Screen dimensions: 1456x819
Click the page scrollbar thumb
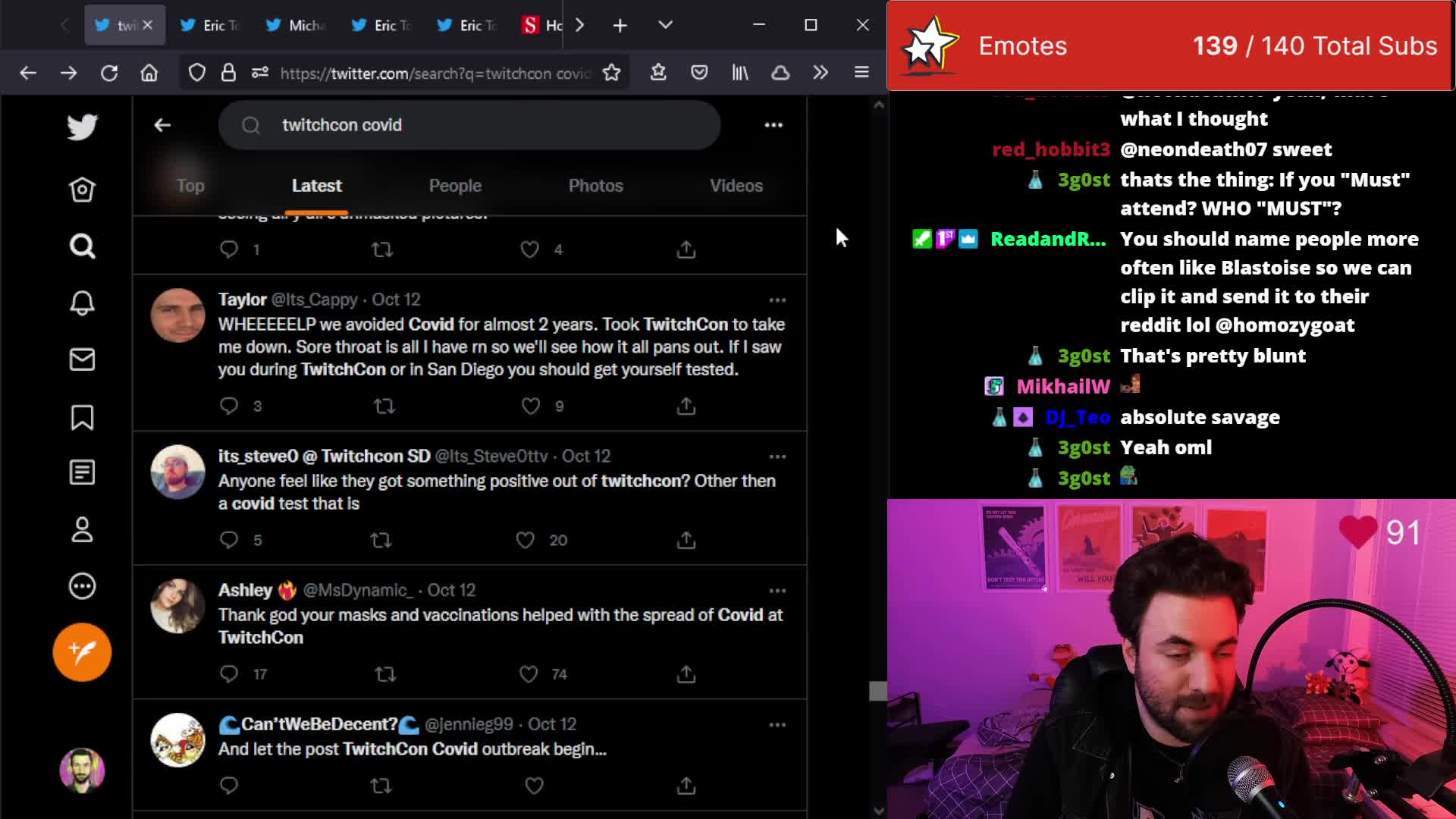878,691
